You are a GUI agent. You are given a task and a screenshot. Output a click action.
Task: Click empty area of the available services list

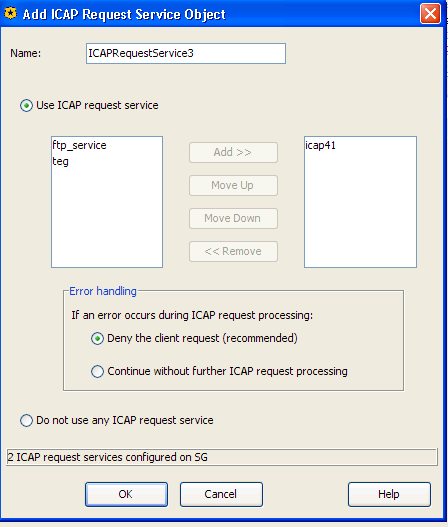click(107, 218)
